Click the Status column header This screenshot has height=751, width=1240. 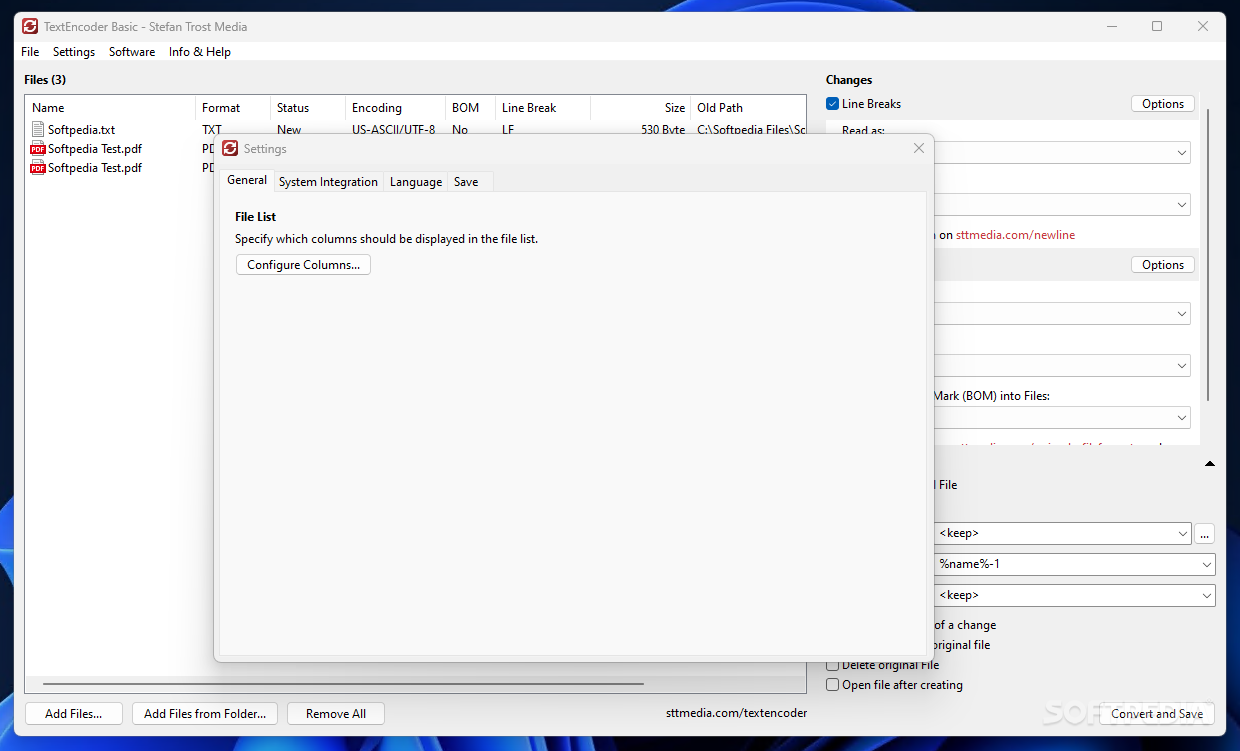pyautogui.click(x=308, y=108)
